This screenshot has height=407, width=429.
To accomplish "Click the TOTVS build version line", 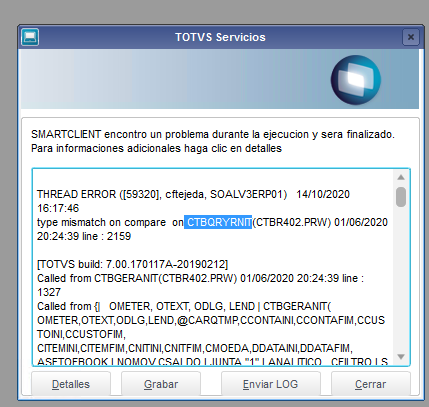I will coord(133,264).
